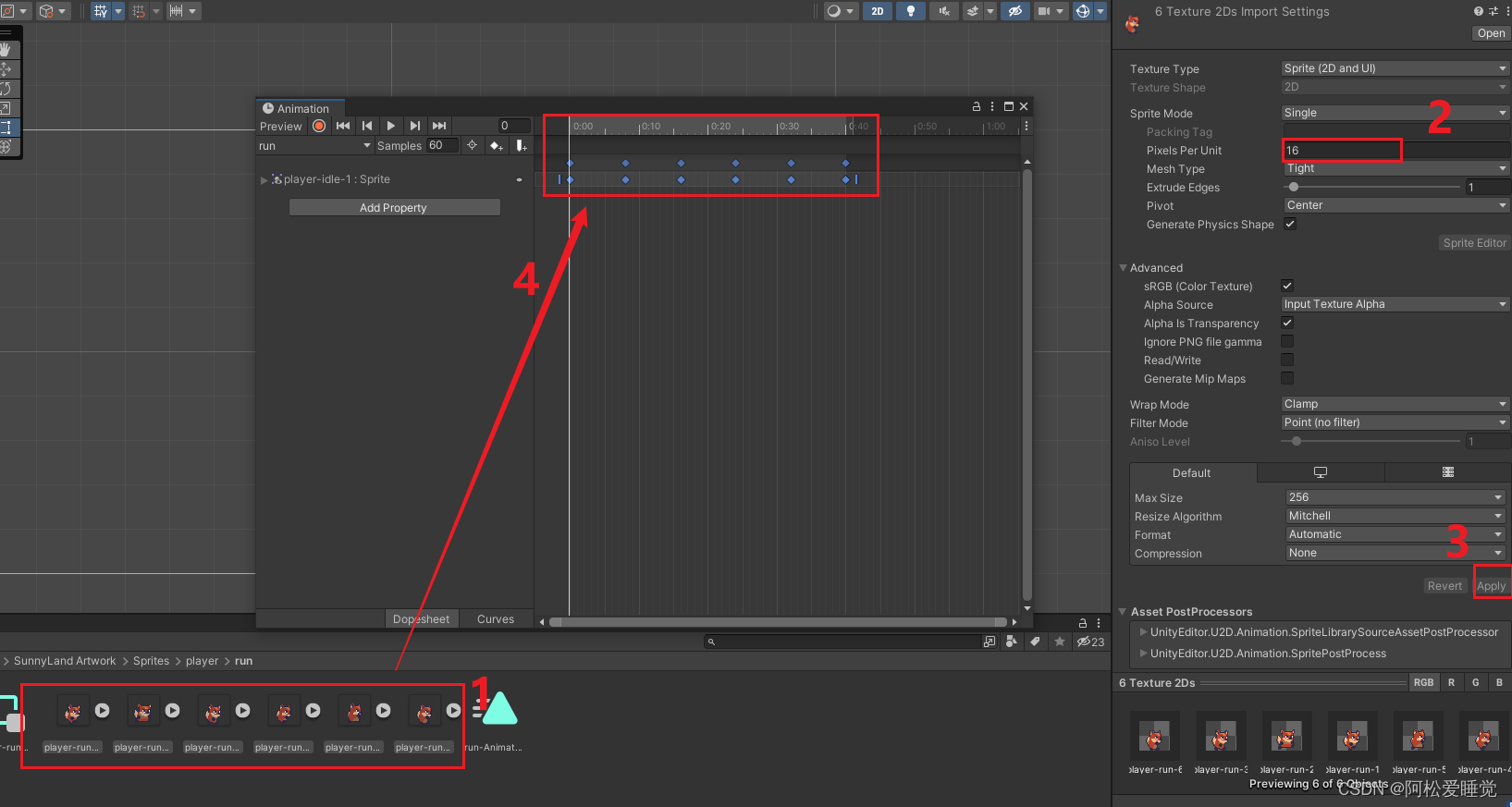Show RGB channels in preview

[x=1423, y=683]
